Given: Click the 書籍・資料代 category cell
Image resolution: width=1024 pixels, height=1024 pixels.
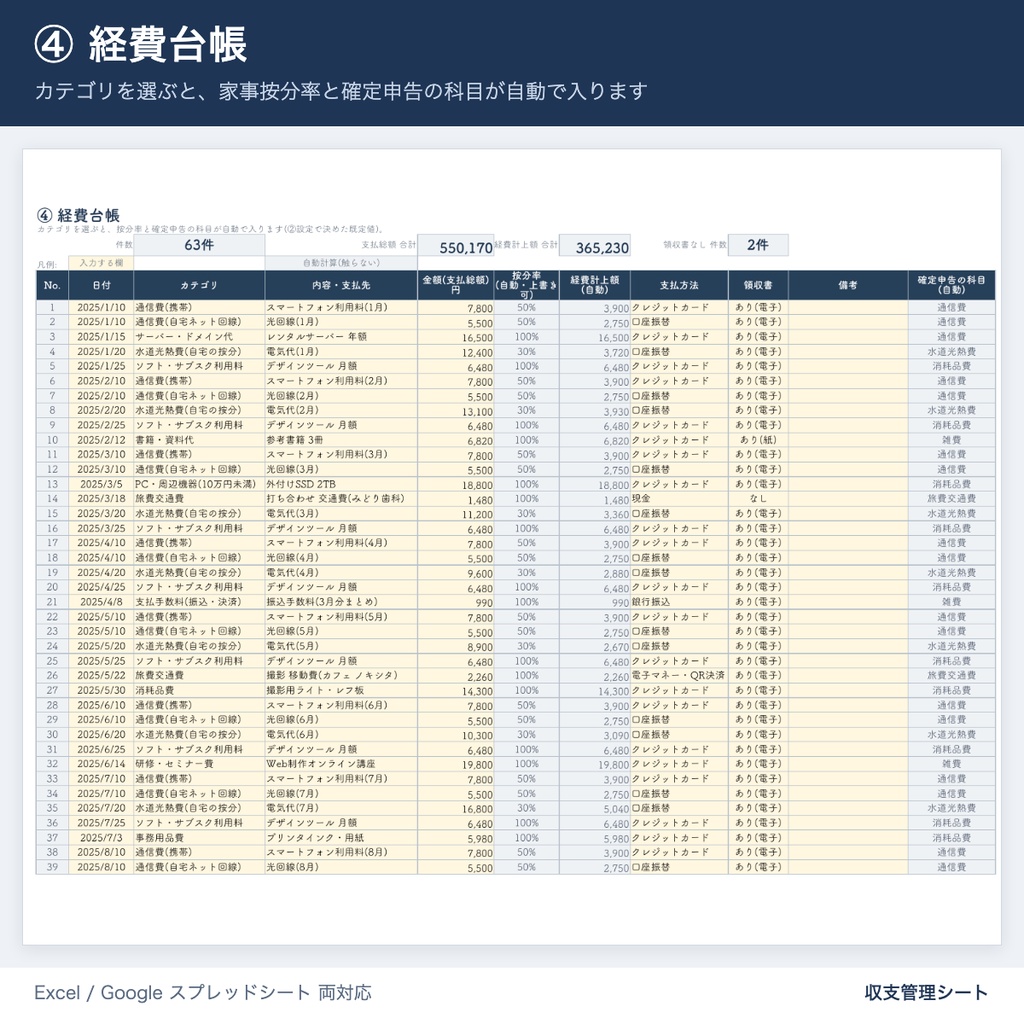Looking at the screenshot, I should coord(199,440).
